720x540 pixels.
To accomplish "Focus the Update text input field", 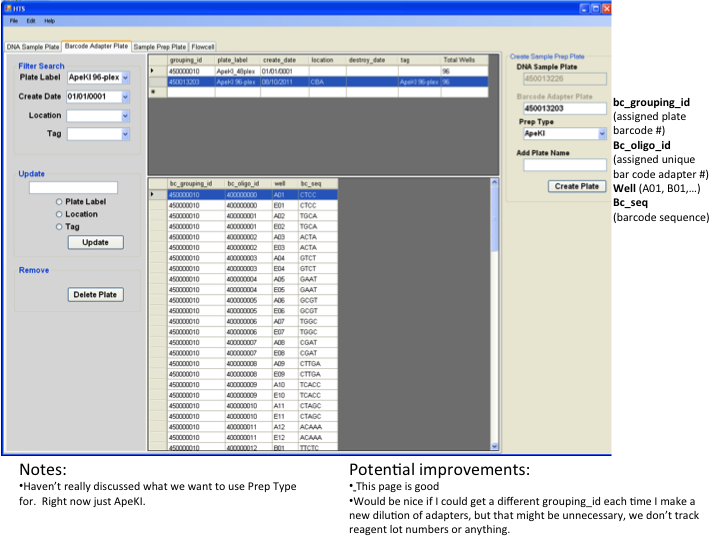I will 73,188.
